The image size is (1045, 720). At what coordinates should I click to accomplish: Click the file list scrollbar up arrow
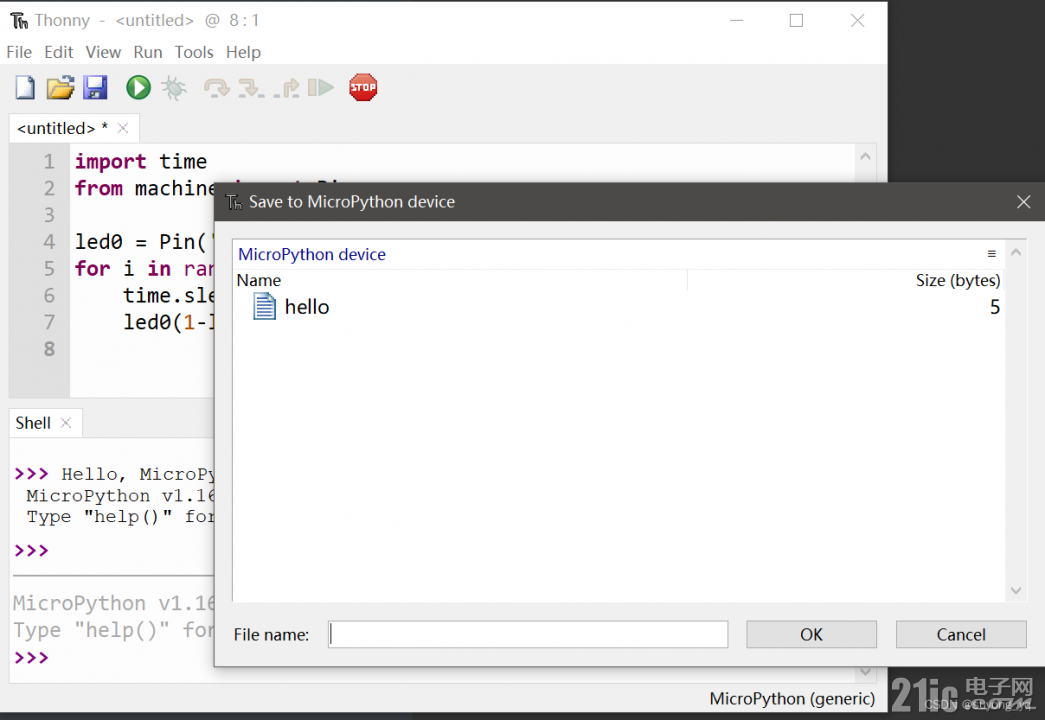pyautogui.click(x=1016, y=253)
